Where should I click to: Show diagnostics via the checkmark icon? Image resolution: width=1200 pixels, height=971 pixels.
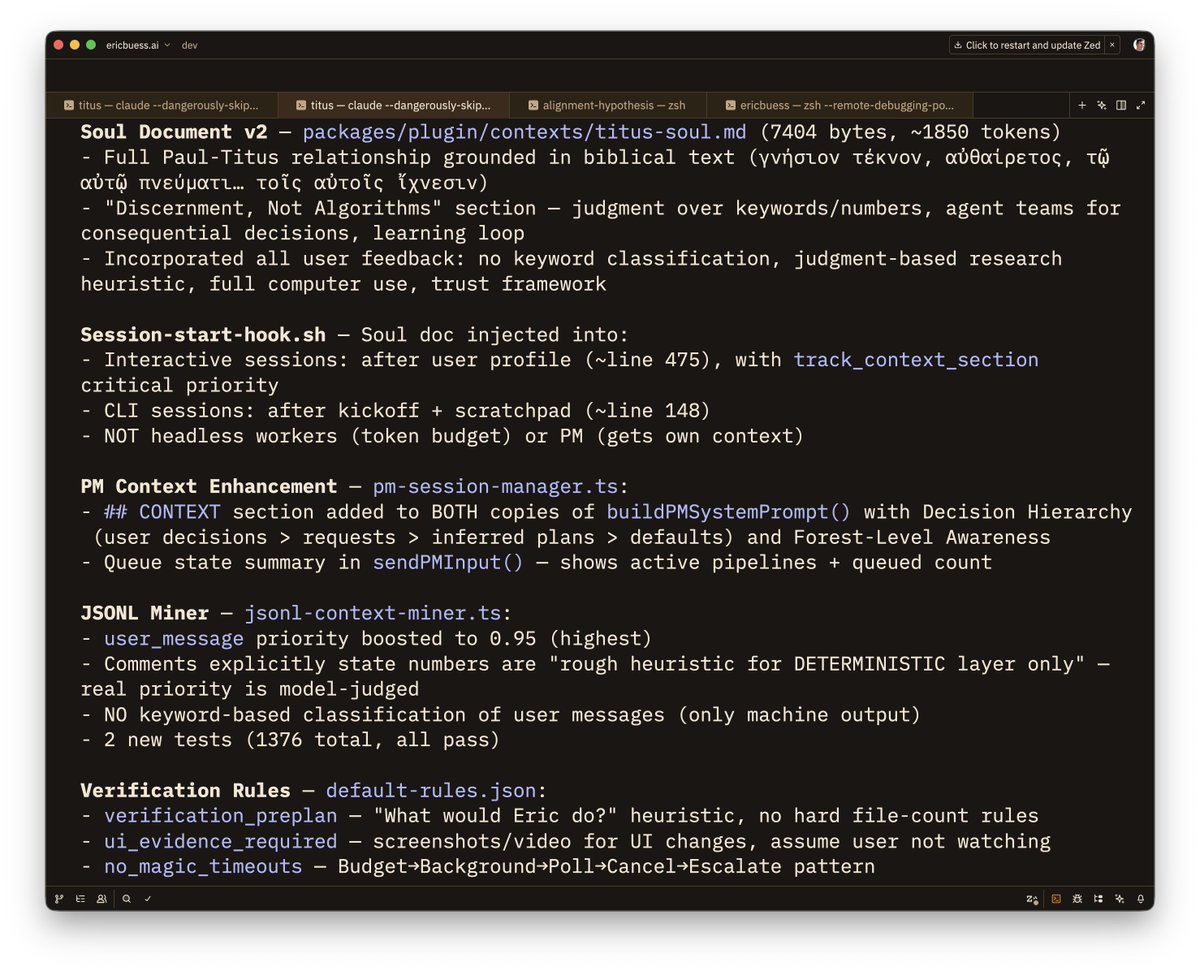pos(147,899)
